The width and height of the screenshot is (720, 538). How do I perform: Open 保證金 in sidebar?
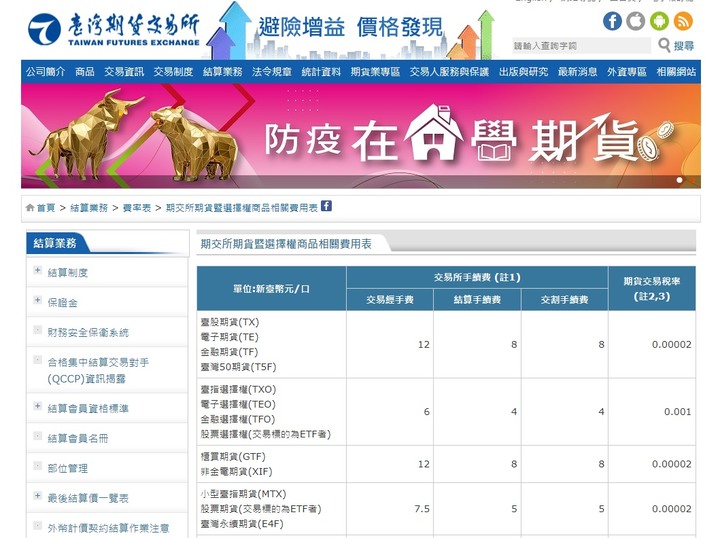[62, 303]
